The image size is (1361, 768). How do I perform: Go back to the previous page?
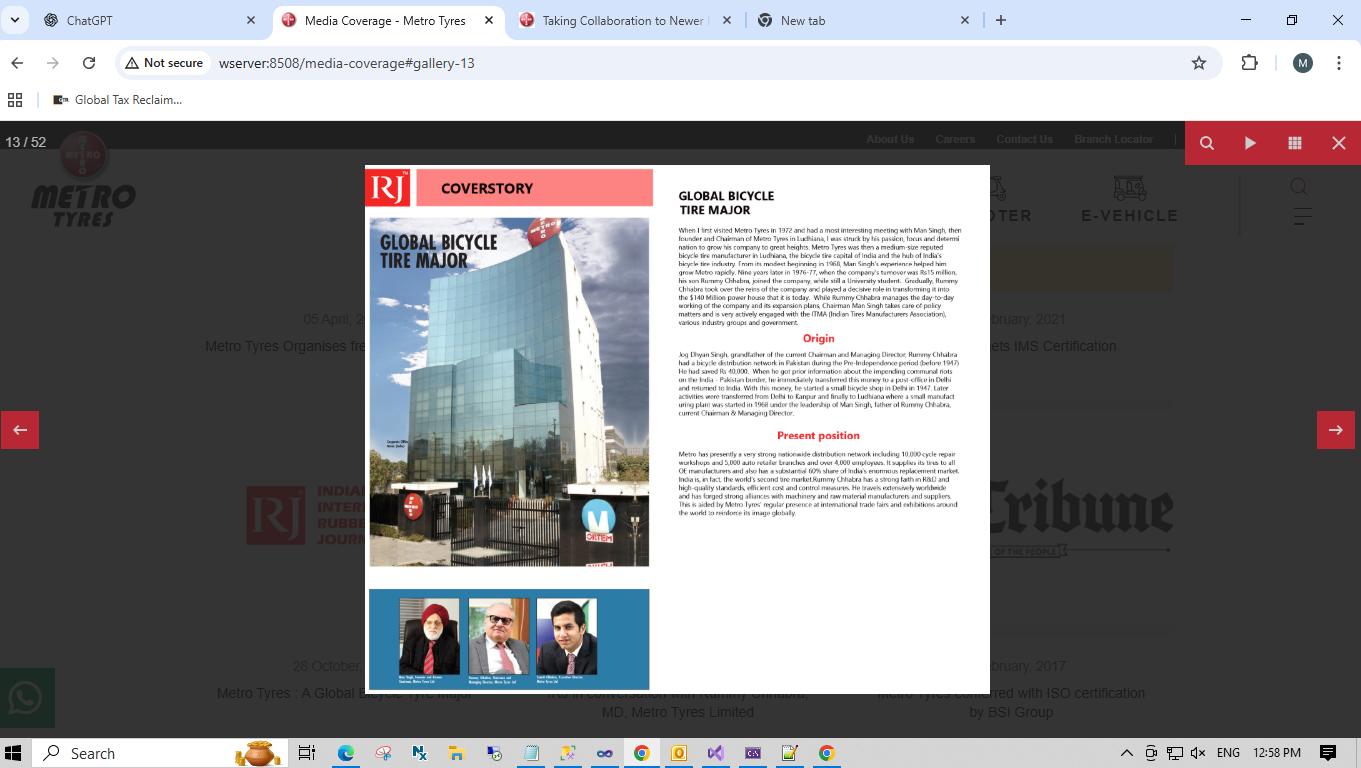17,63
